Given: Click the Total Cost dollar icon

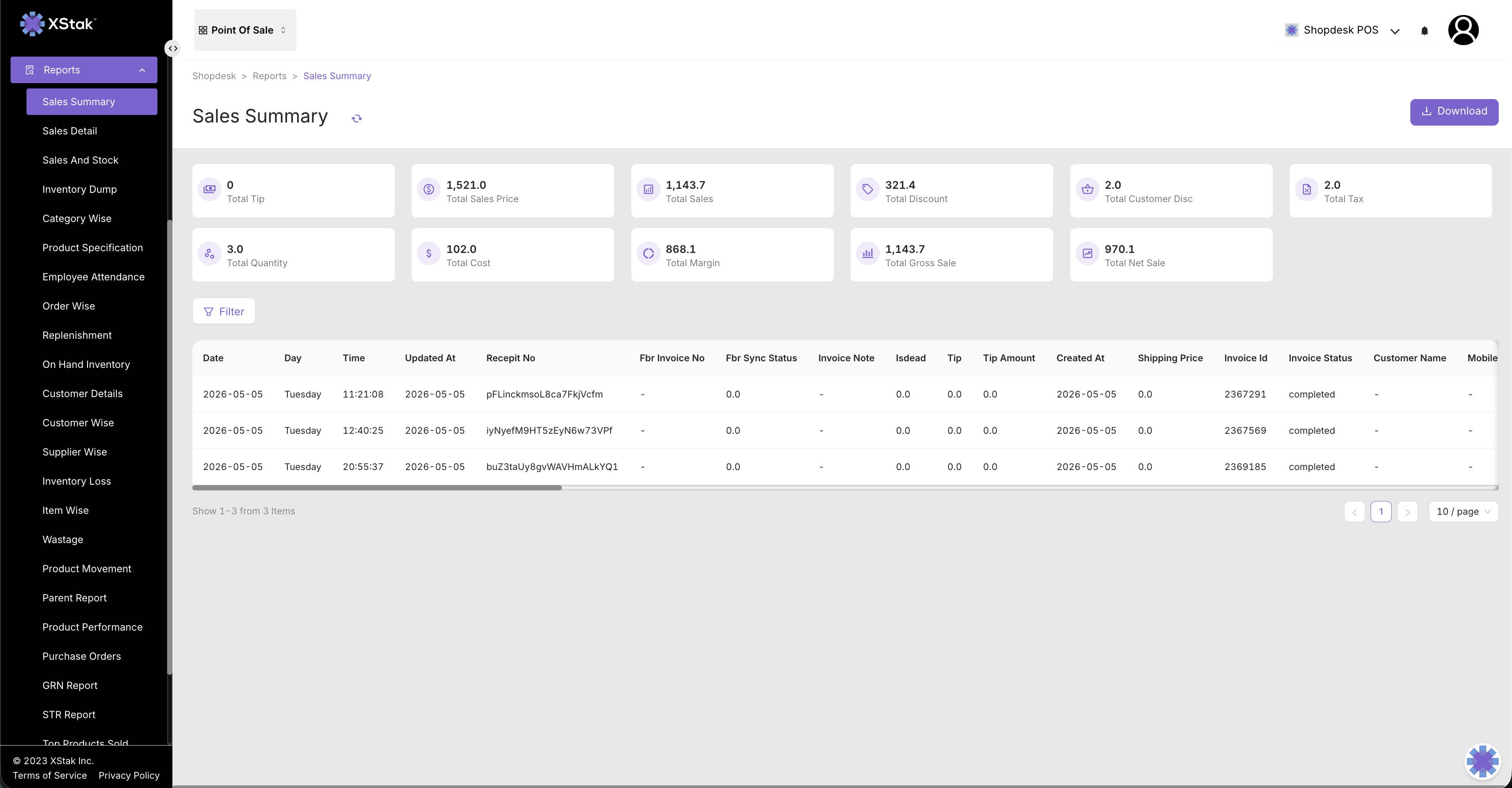Looking at the screenshot, I should tap(428, 254).
